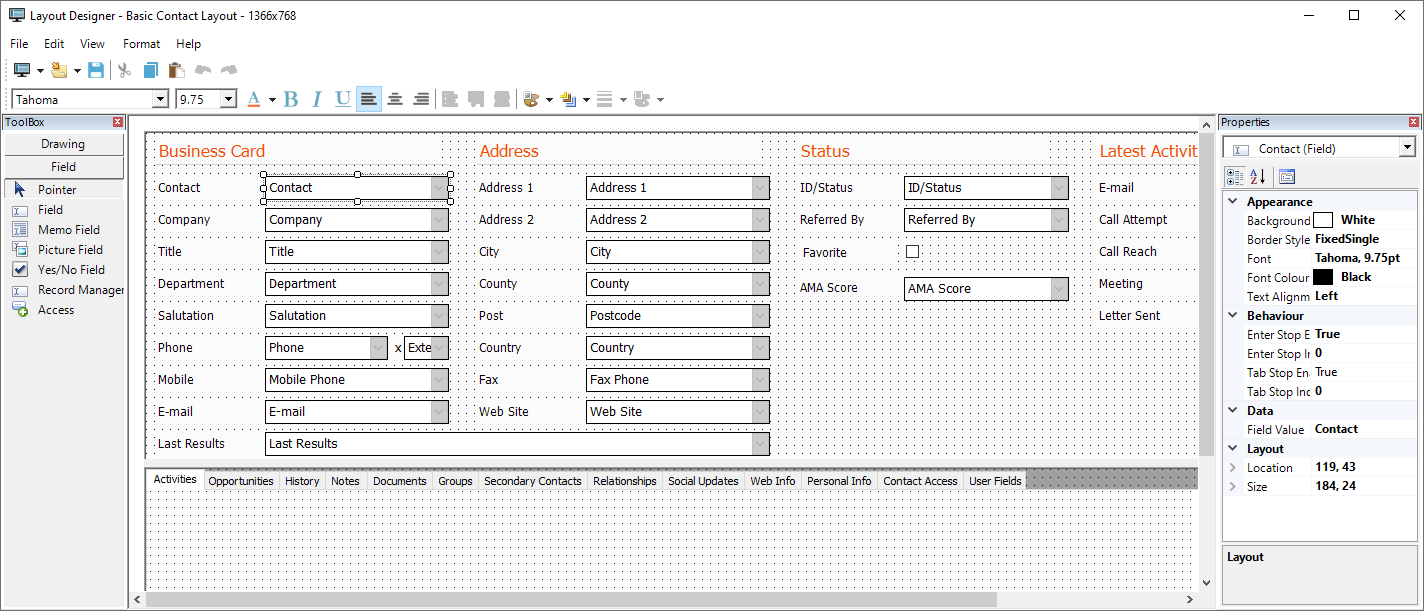Select the Yes/No Field tool

63,269
